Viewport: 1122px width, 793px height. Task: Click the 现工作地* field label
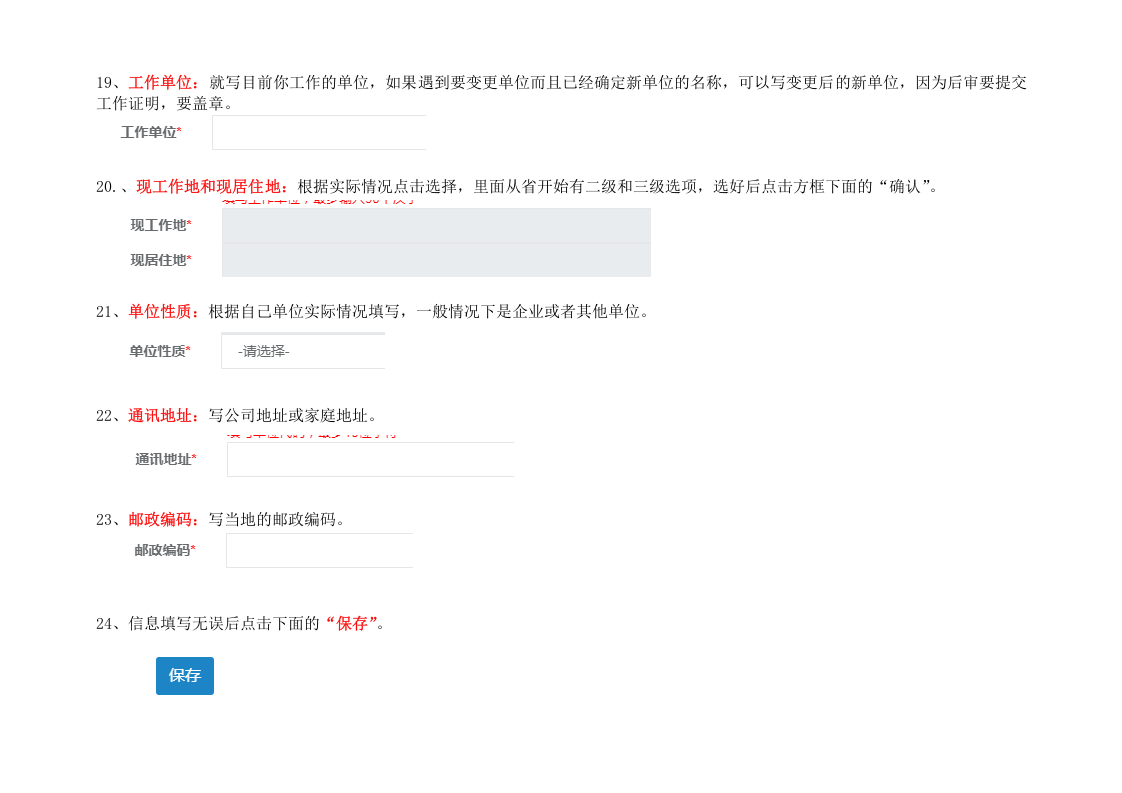click(161, 225)
